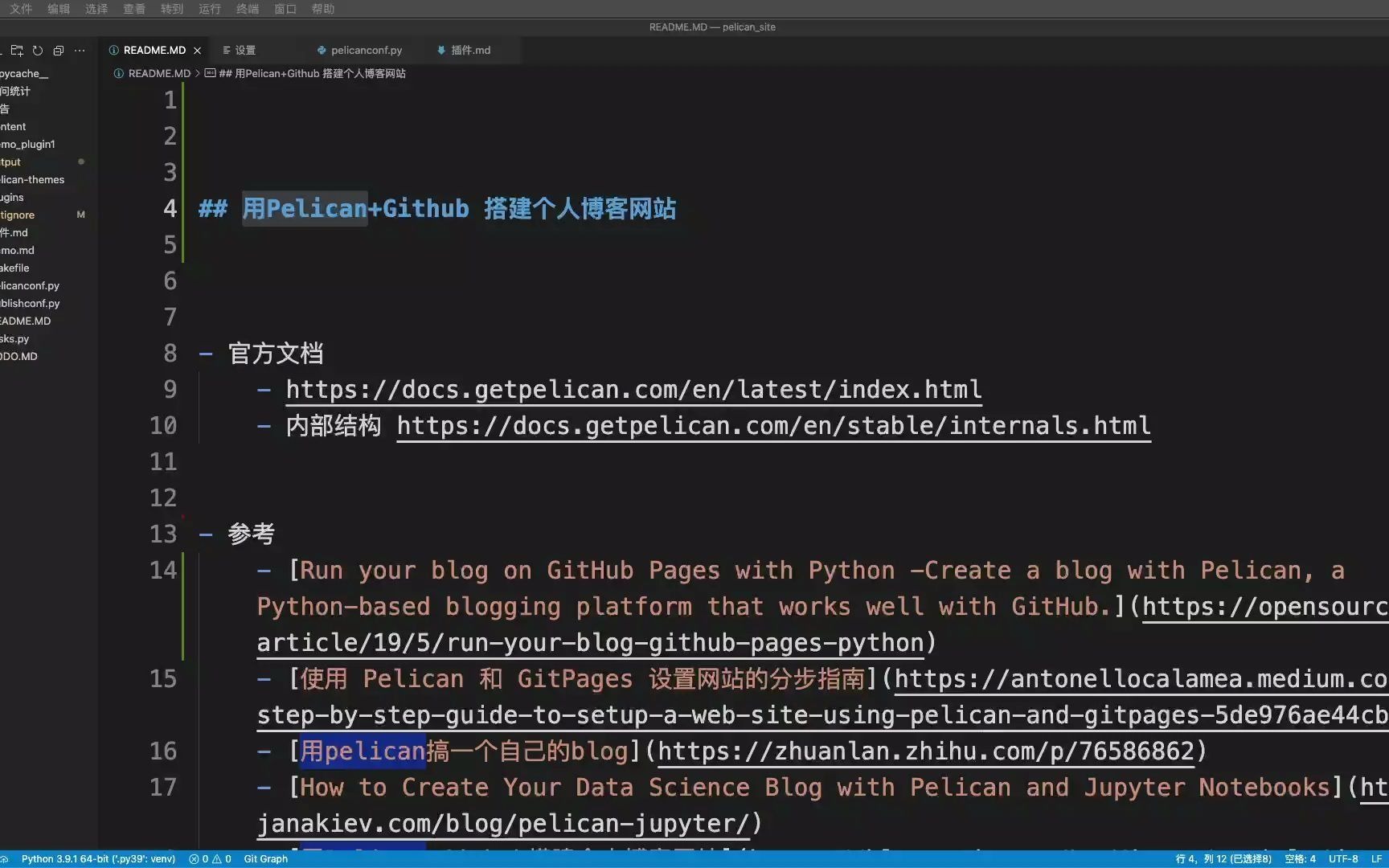Open the 窗口 menu
1389x868 pixels.
click(x=285, y=9)
